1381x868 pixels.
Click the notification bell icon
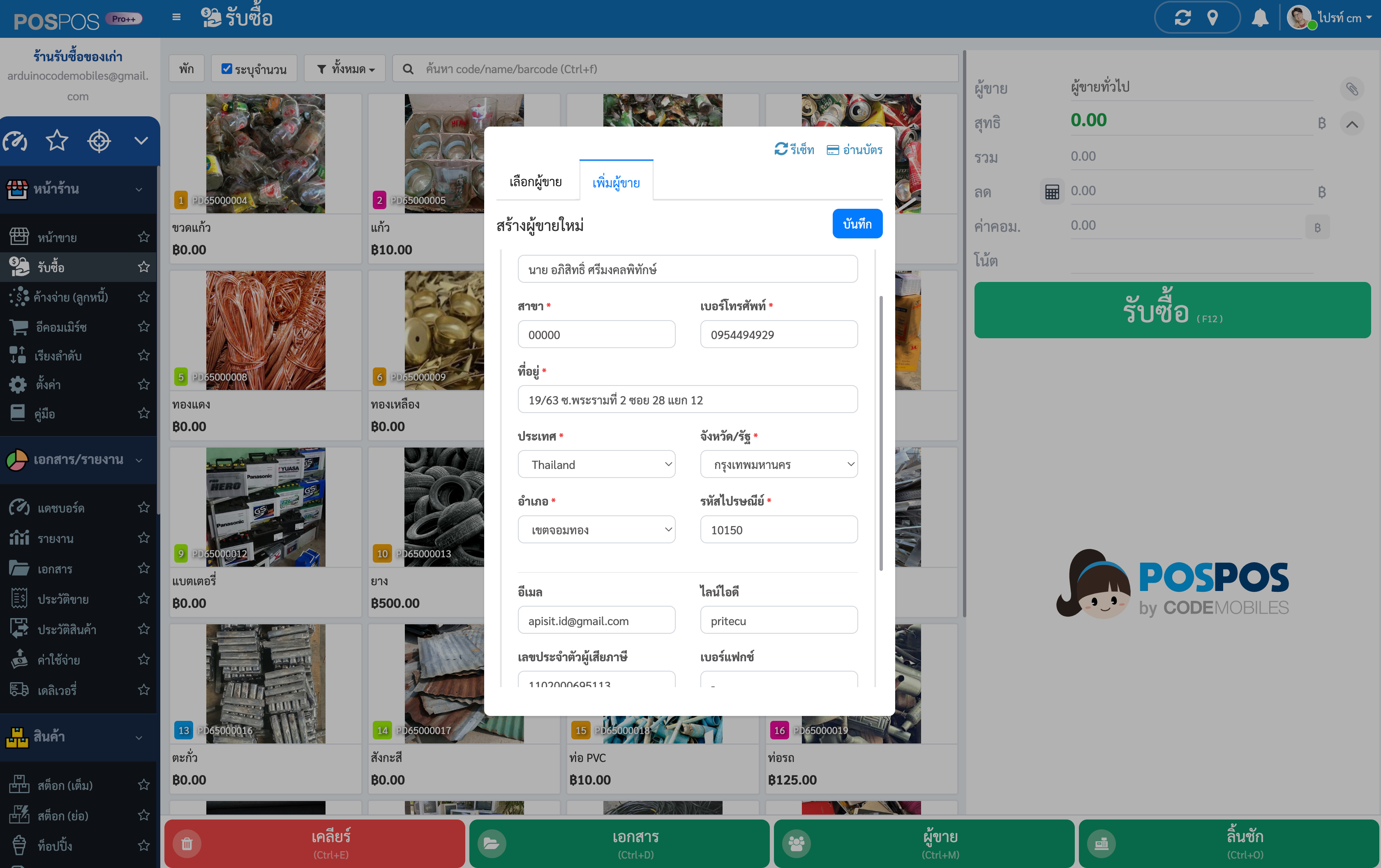point(1259,18)
